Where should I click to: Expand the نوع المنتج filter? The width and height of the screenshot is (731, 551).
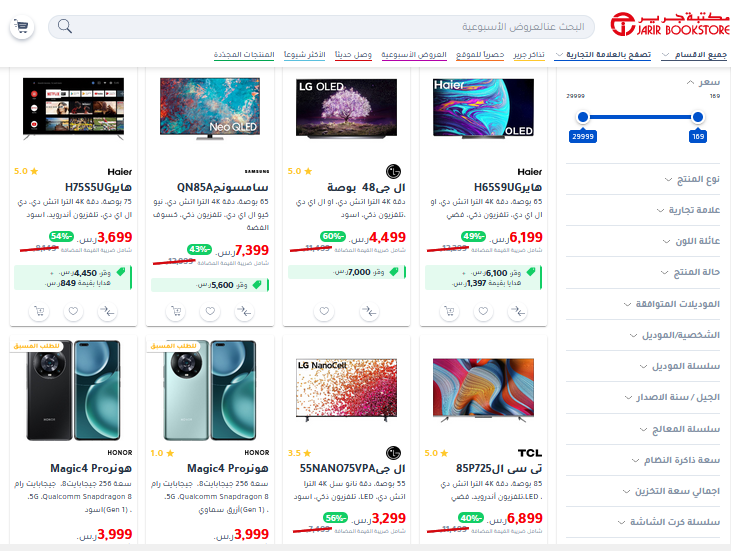pos(692,179)
